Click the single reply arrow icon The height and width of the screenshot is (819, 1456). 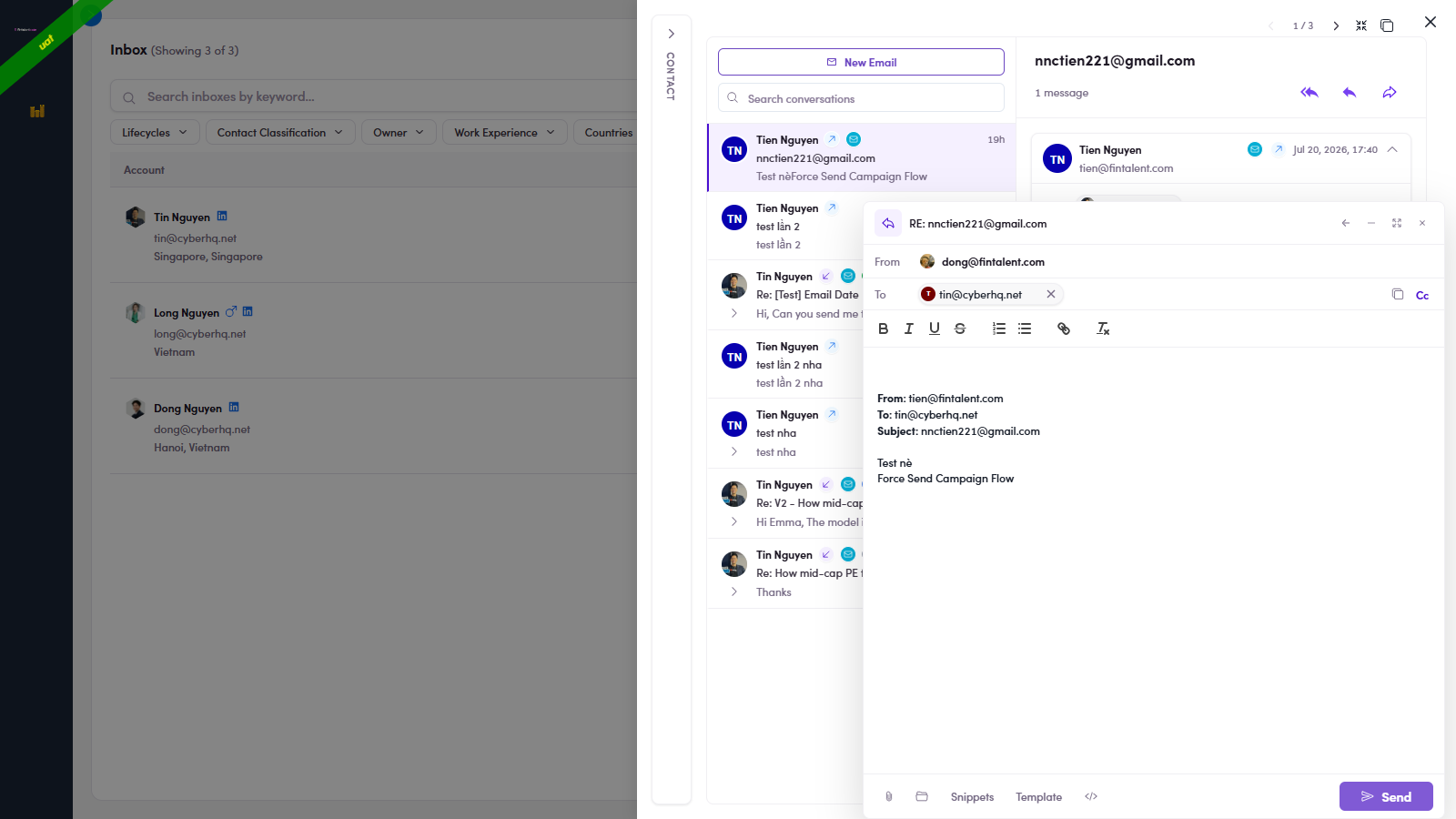[x=1350, y=92]
